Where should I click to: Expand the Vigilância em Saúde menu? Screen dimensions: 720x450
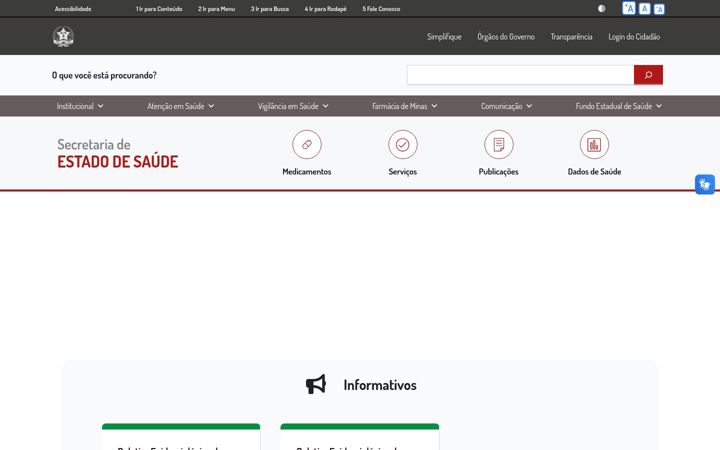293,106
